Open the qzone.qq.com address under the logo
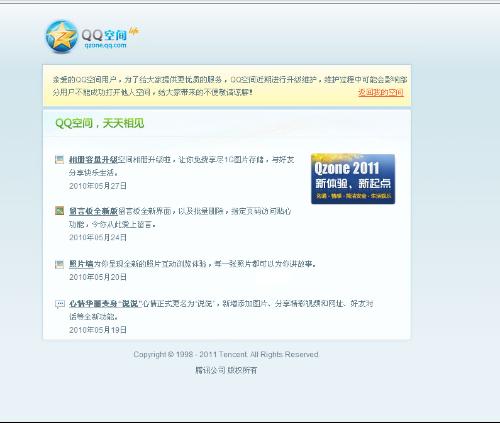This screenshot has width=500, height=423. coord(105,46)
